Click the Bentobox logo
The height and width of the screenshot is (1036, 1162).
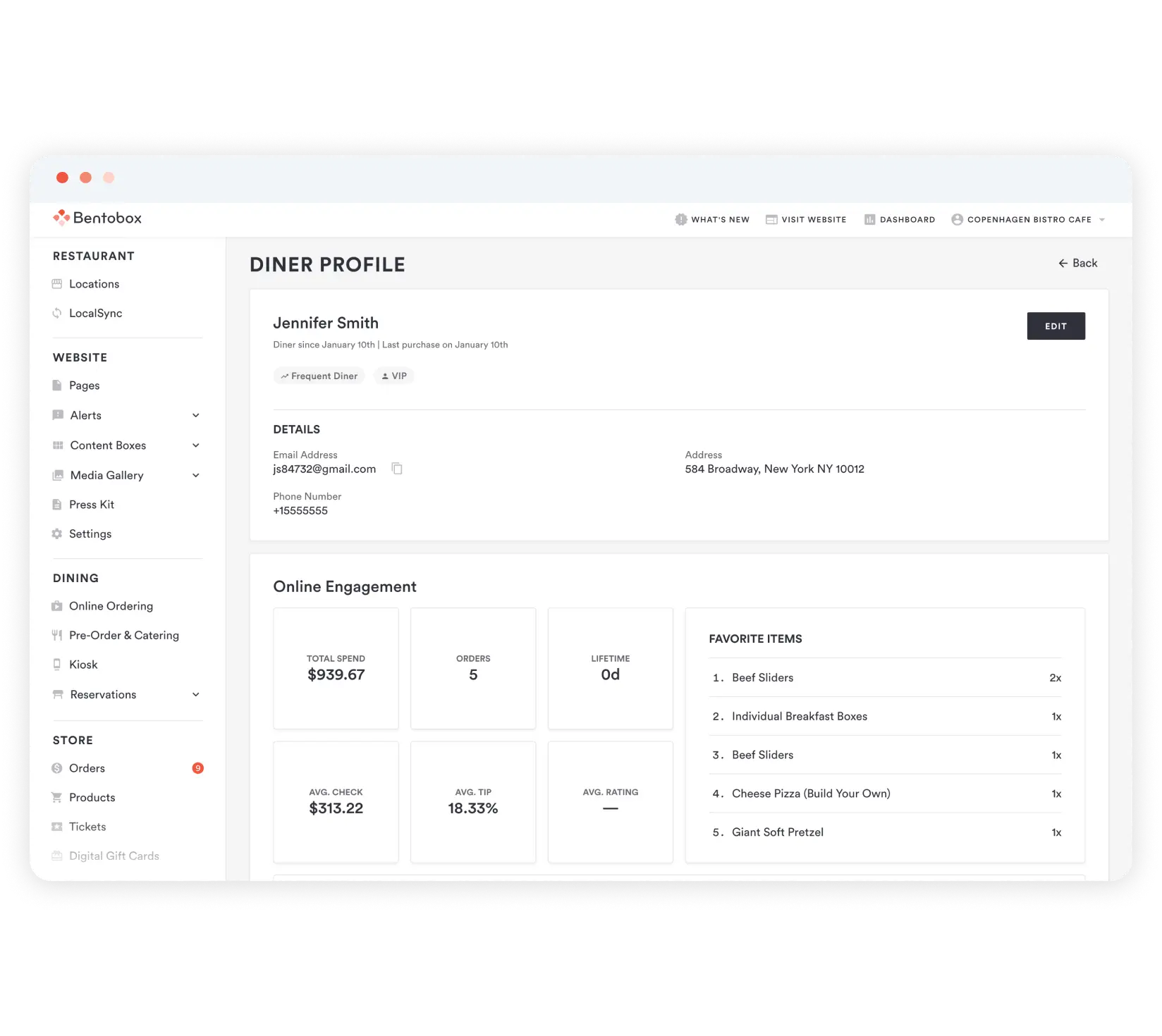click(x=97, y=218)
